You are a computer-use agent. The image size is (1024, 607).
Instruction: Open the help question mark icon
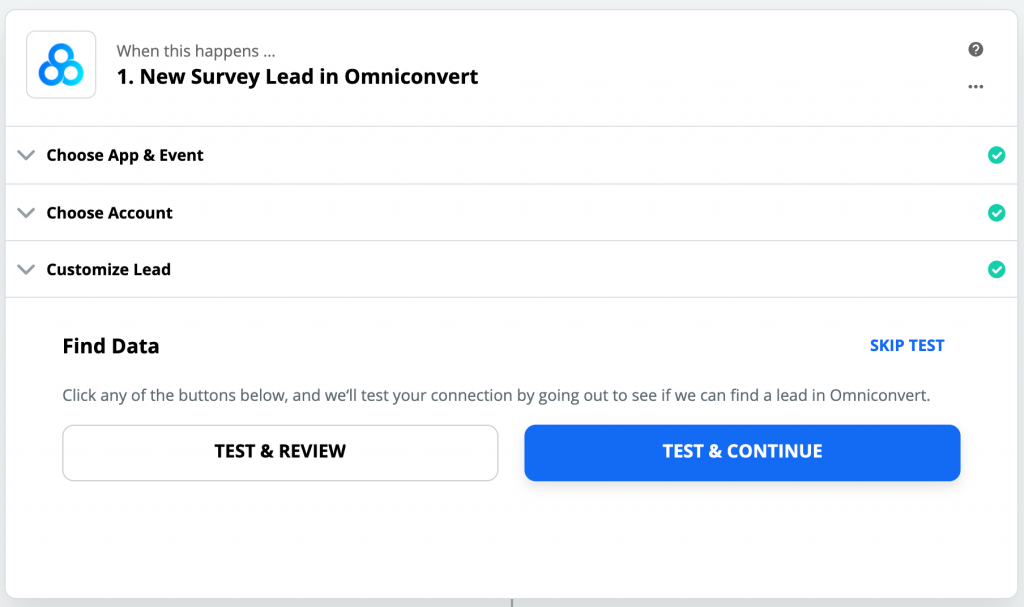[976, 50]
